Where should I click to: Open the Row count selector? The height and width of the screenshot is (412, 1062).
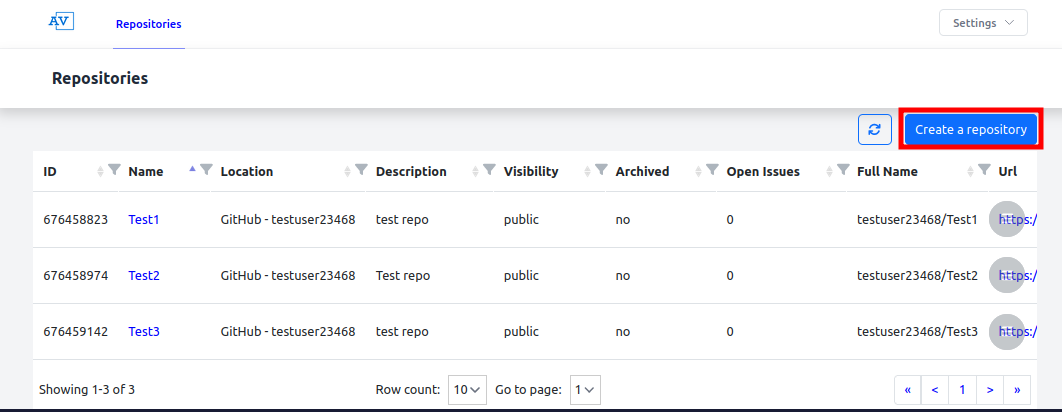pos(467,390)
